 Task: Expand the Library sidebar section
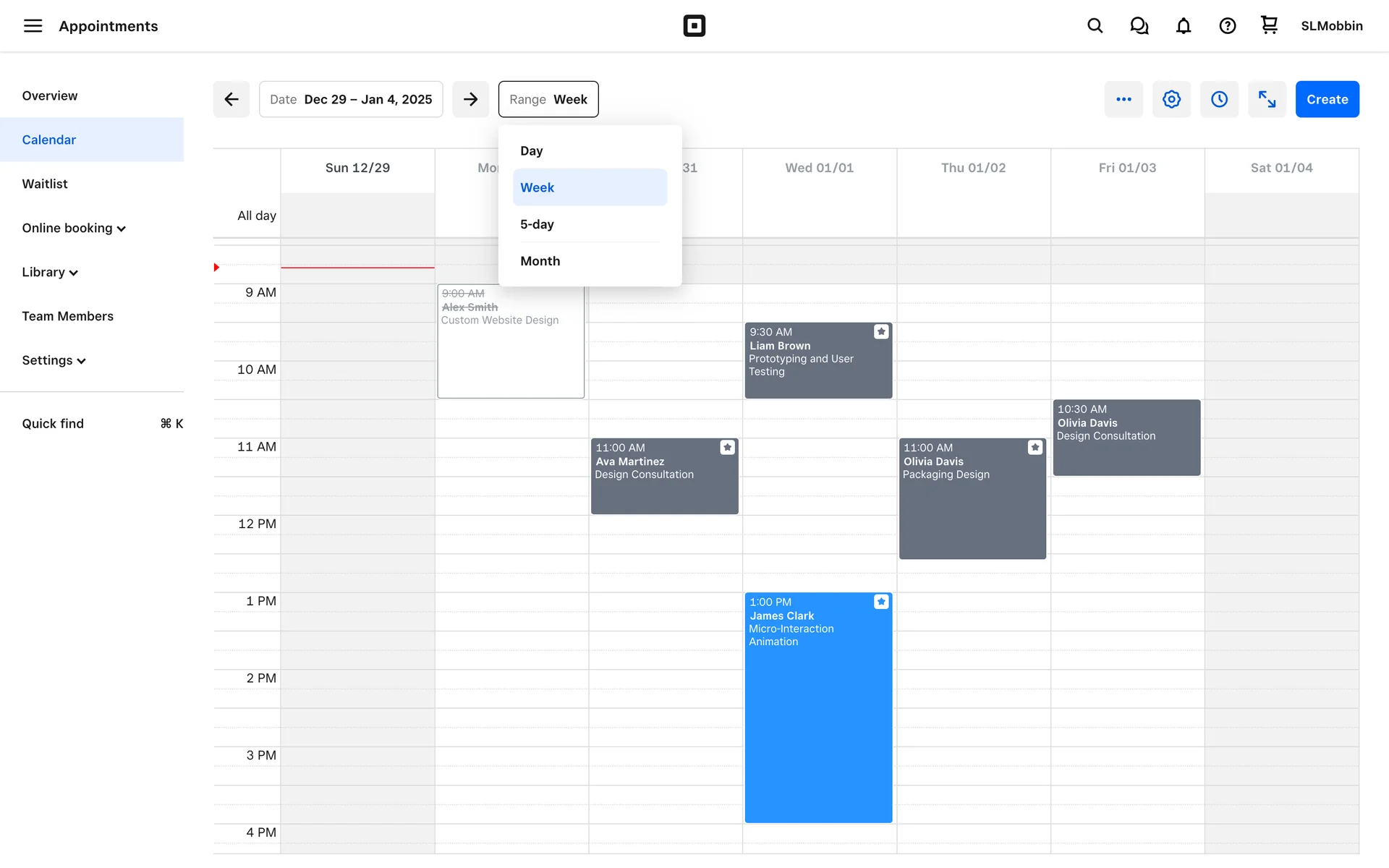[50, 273]
